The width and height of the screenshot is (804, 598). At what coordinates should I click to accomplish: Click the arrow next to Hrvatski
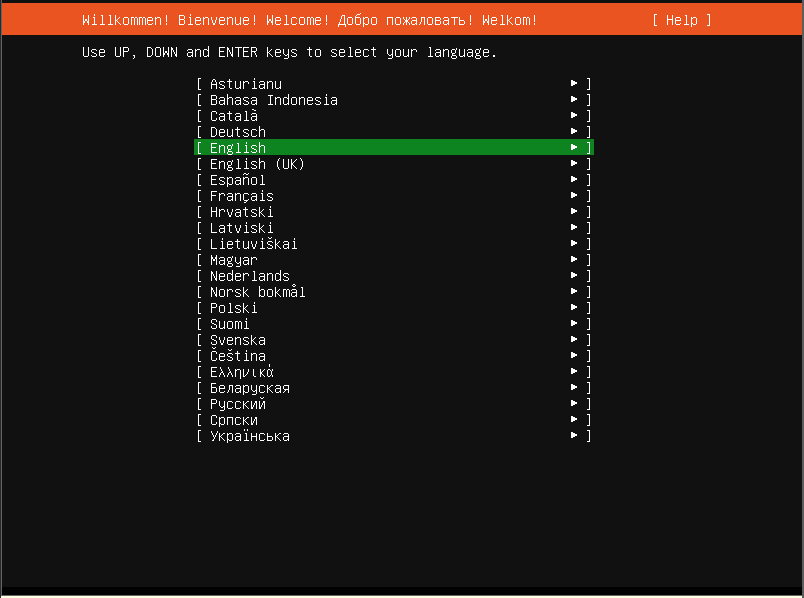coord(574,212)
